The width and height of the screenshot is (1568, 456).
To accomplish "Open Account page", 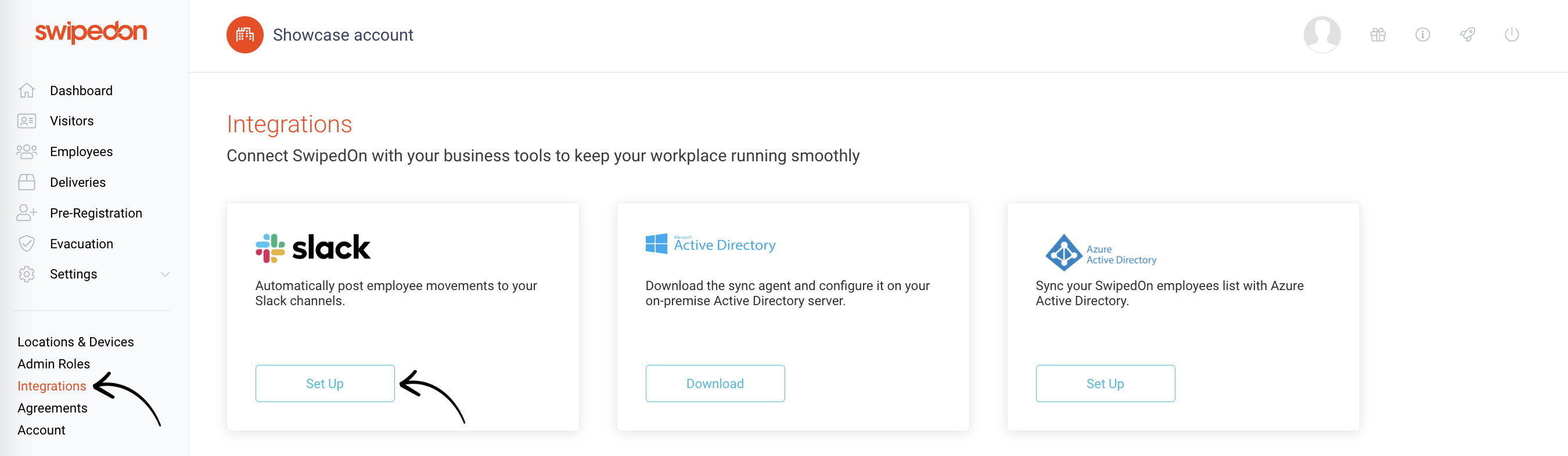I will point(41,430).
